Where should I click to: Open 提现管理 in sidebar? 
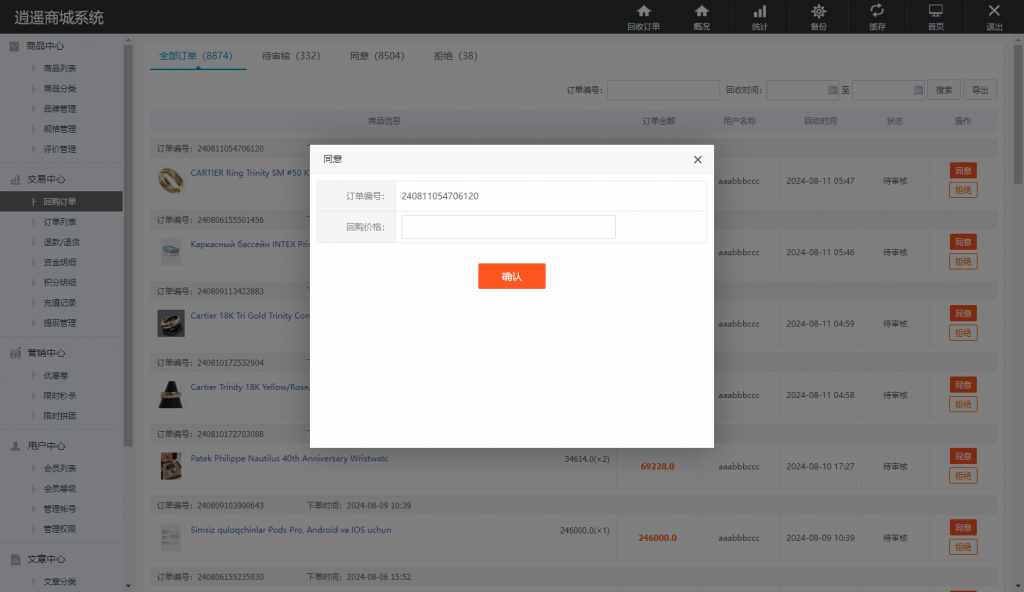coord(59,323)
